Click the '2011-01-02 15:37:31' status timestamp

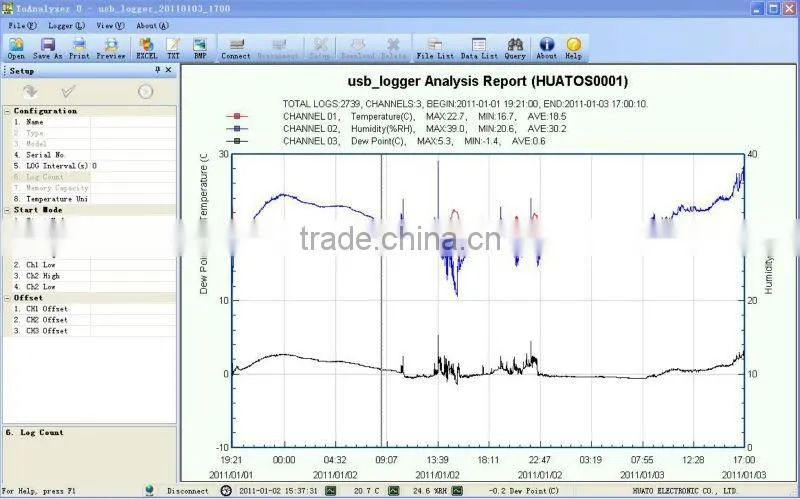click(x=278, y=491)
